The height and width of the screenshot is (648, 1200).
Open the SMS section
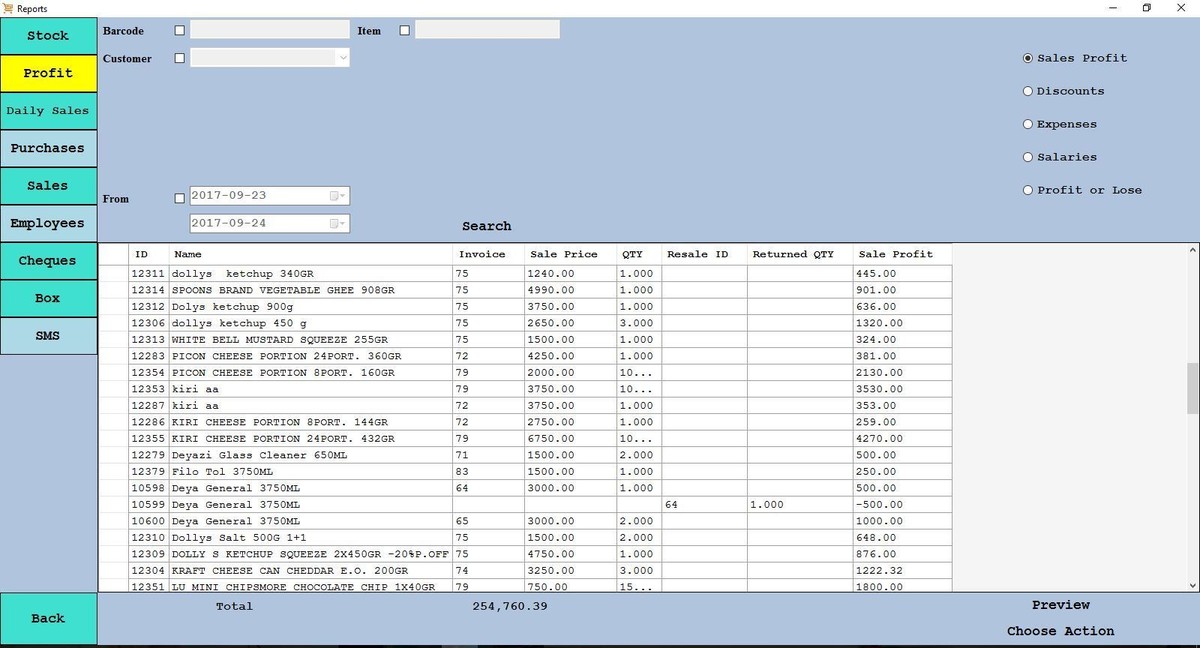coord(48,336)
